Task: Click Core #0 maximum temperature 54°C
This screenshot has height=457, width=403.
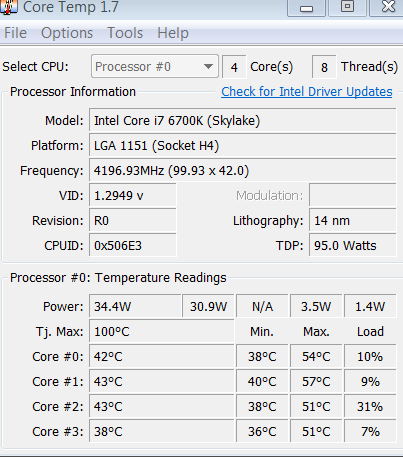Action: (316, 356)
